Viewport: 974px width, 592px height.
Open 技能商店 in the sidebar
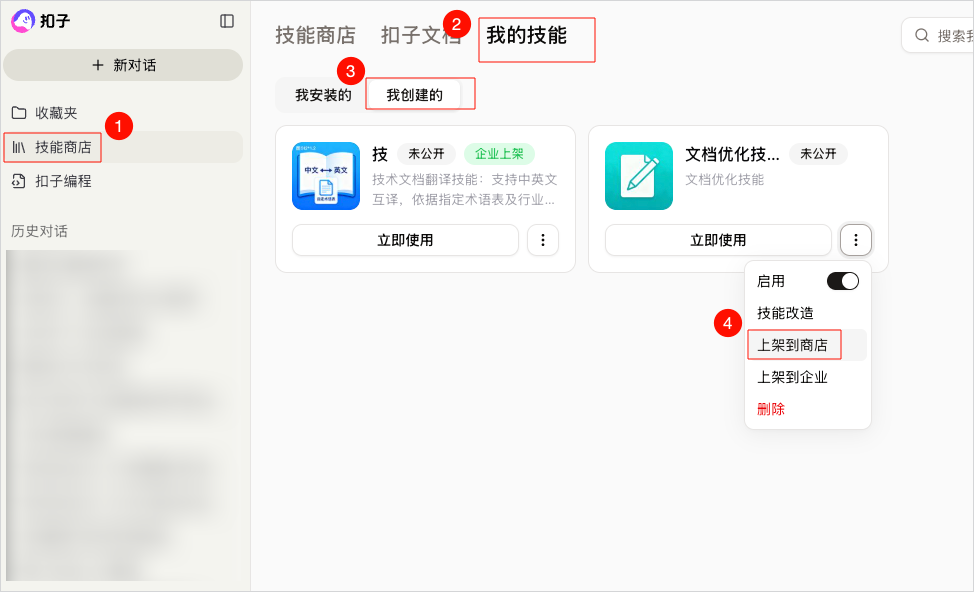coord(123,147)
